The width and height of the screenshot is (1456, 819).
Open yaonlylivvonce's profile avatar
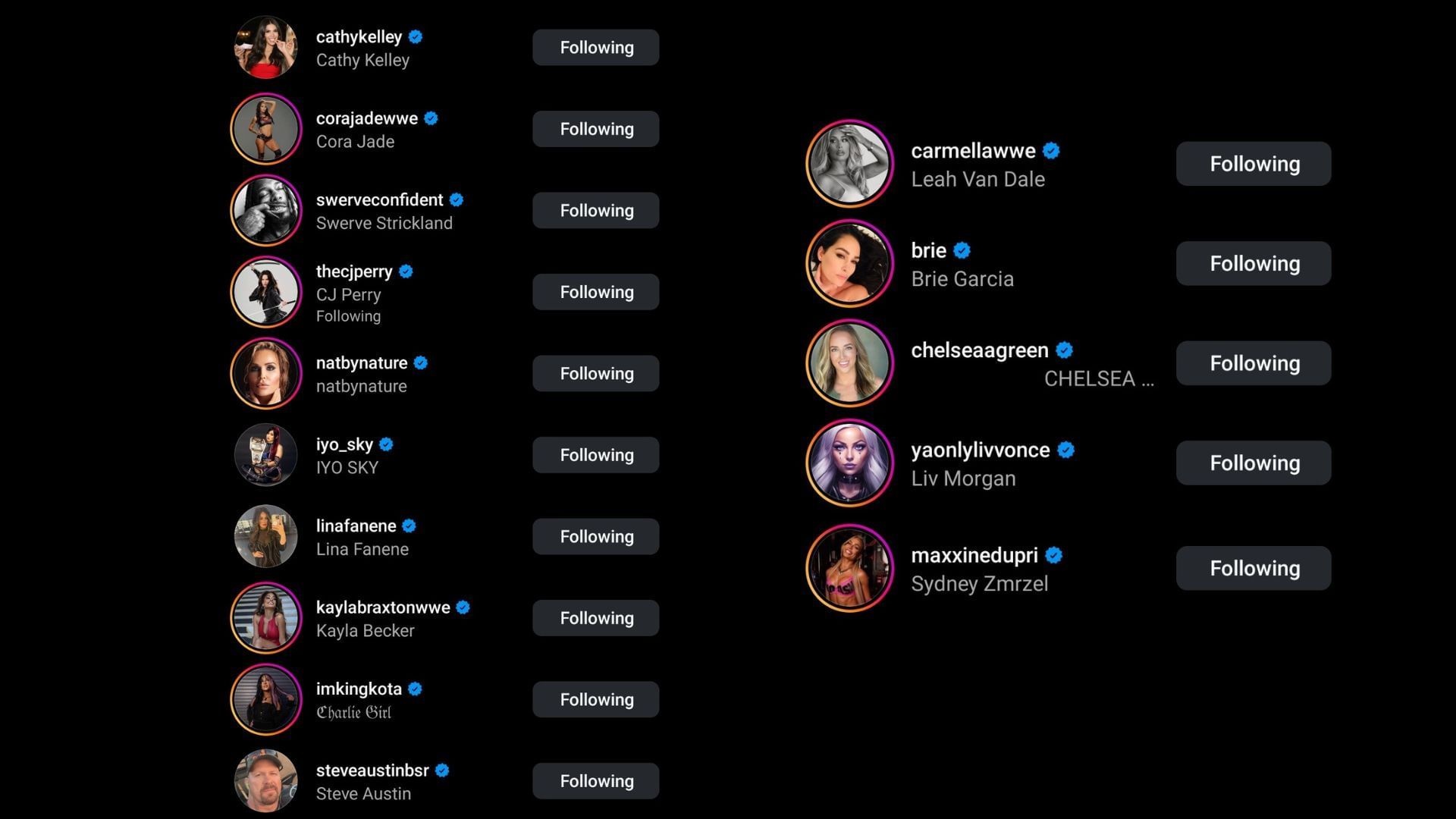(x=849, y=463)
